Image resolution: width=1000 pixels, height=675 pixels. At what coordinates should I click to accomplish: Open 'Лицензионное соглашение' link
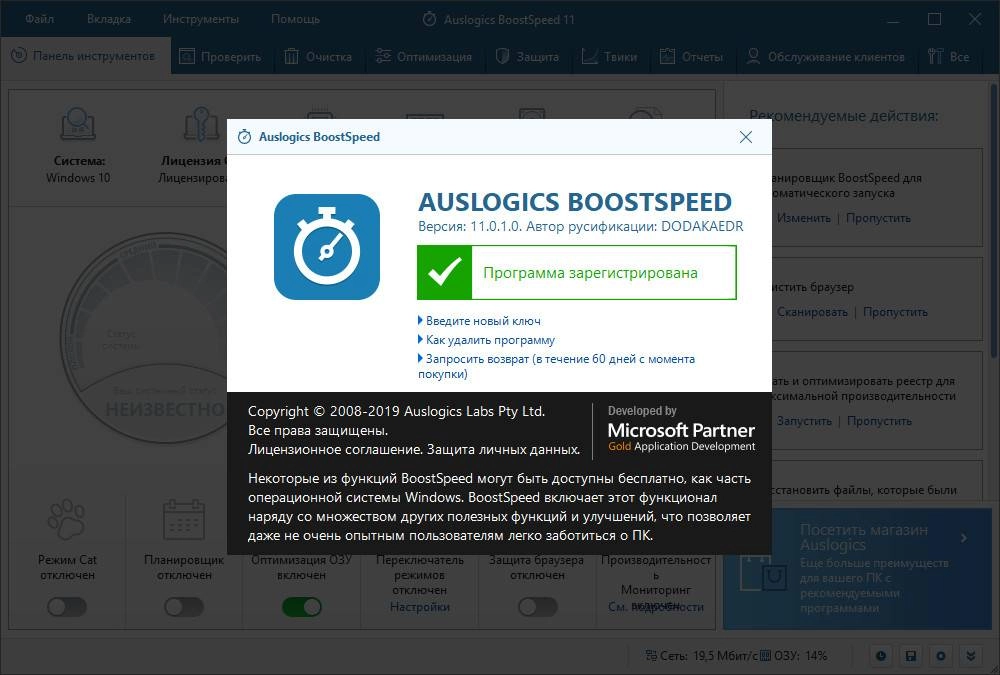point(334,450)
